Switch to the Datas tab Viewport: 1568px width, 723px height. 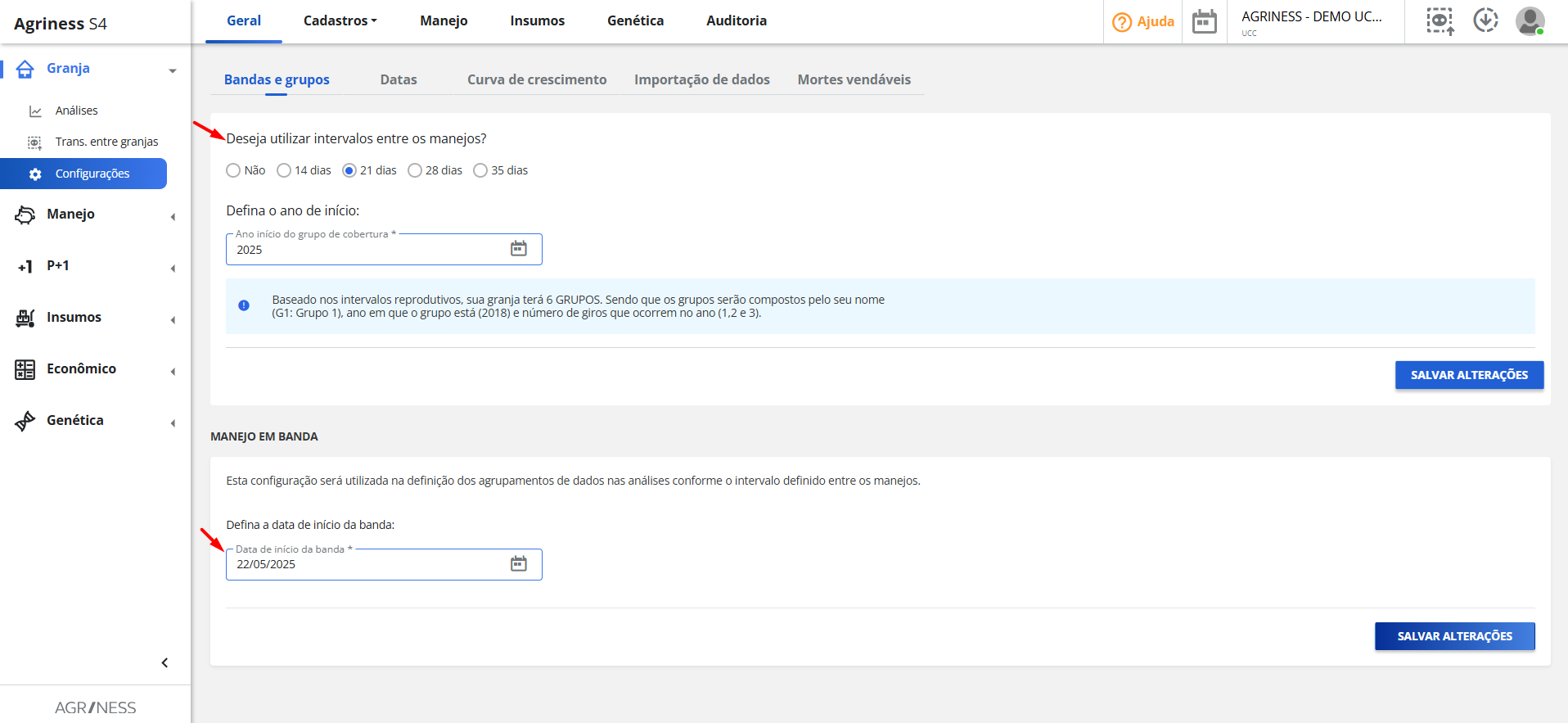tap(399, 79)
